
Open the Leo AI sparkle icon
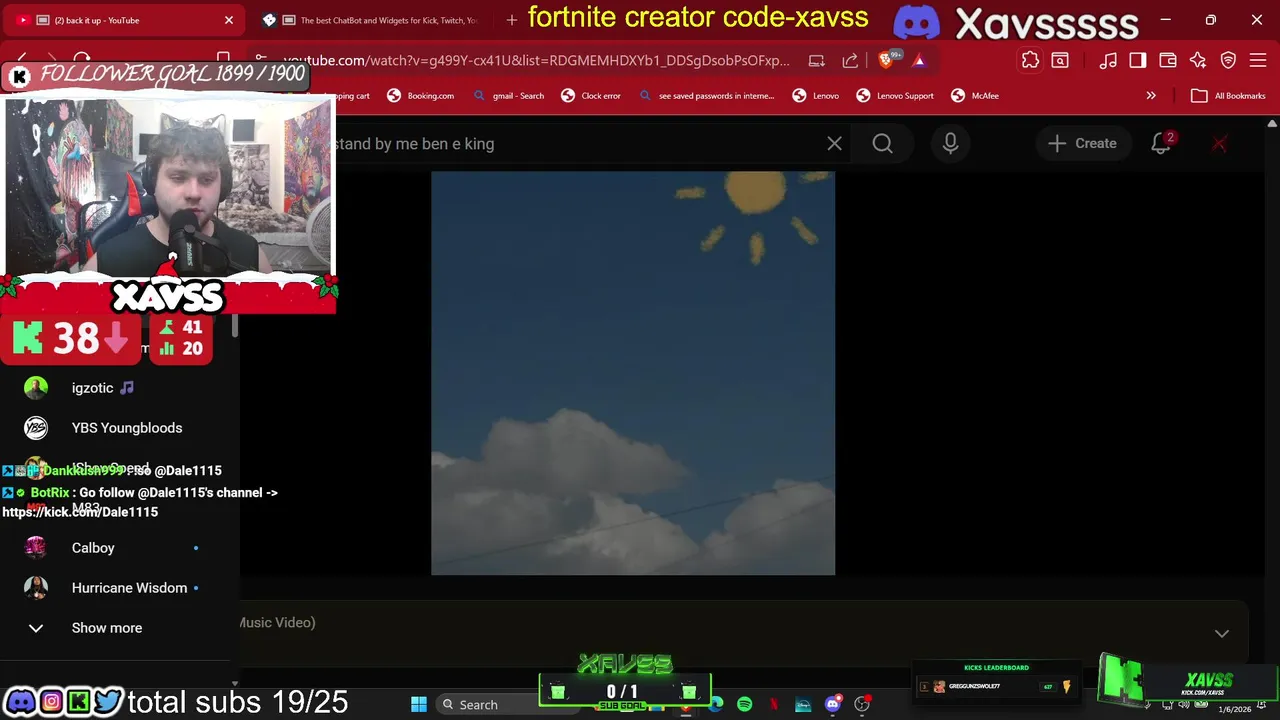(1198, 60)
